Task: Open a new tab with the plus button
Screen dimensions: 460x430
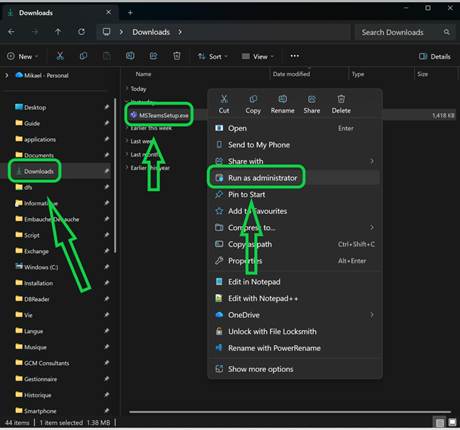Action: pyautogui.click(x=130, y=13)
